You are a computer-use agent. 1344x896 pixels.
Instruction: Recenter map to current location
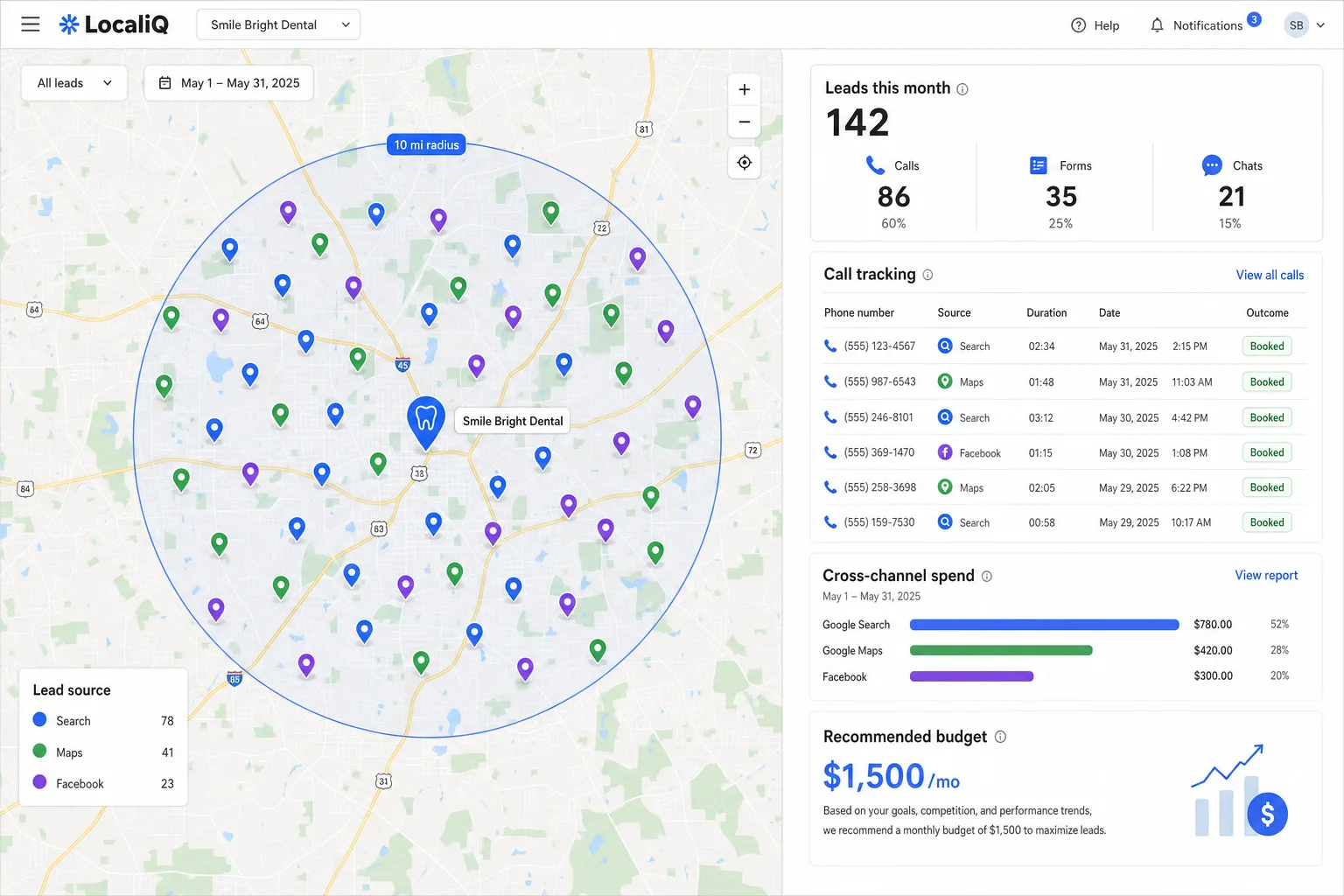coord(744,163)
